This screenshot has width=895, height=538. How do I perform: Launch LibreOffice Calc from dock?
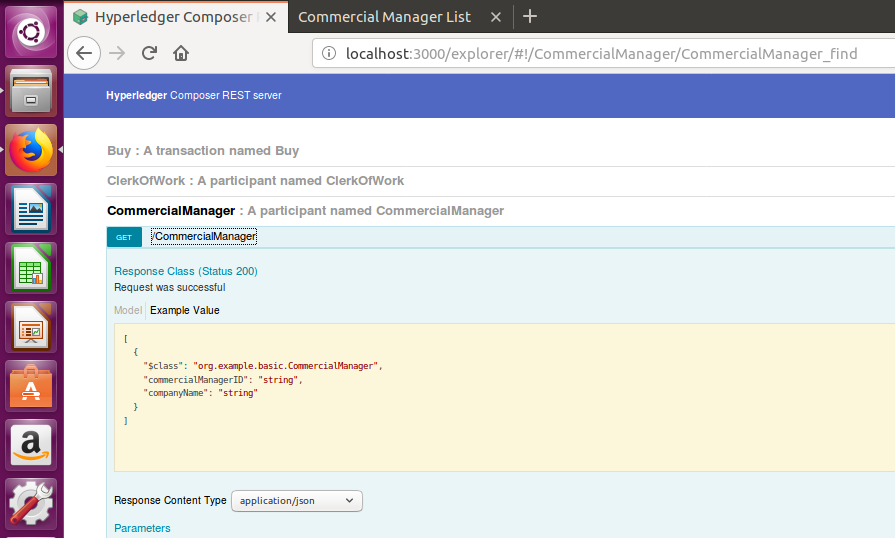tap(31, 268)
